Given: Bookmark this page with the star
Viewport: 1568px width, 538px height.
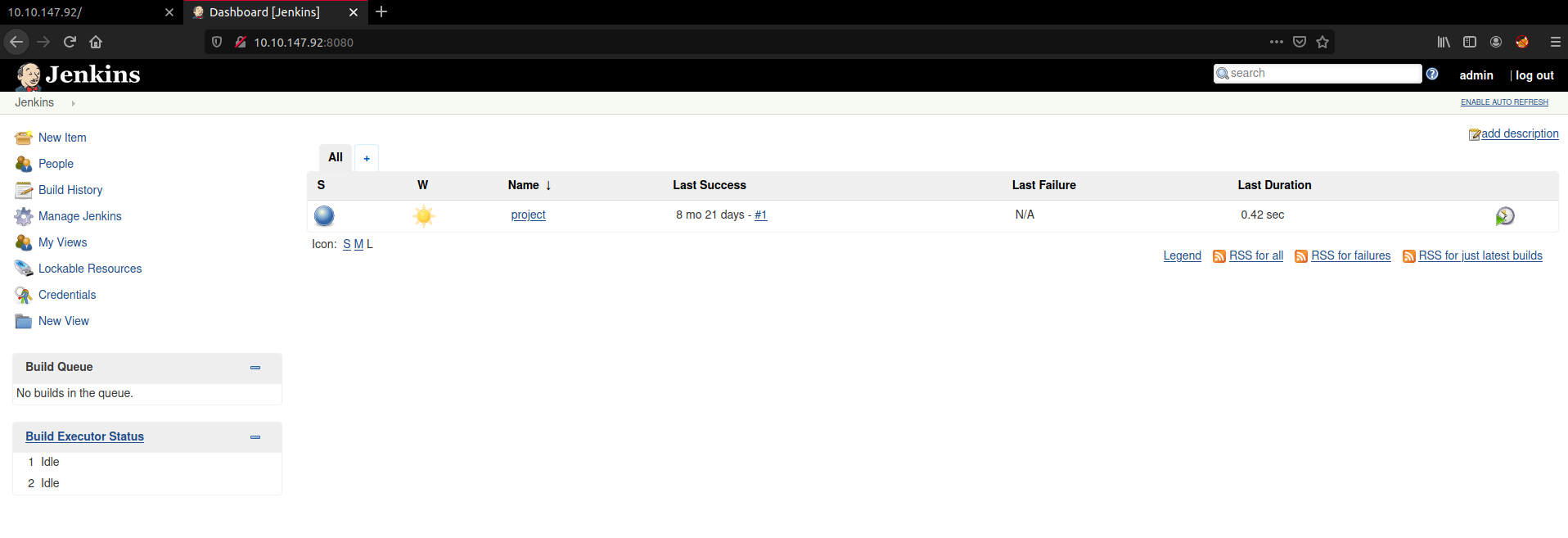Looking at the screenshot, I should (x=1322, y=42).
